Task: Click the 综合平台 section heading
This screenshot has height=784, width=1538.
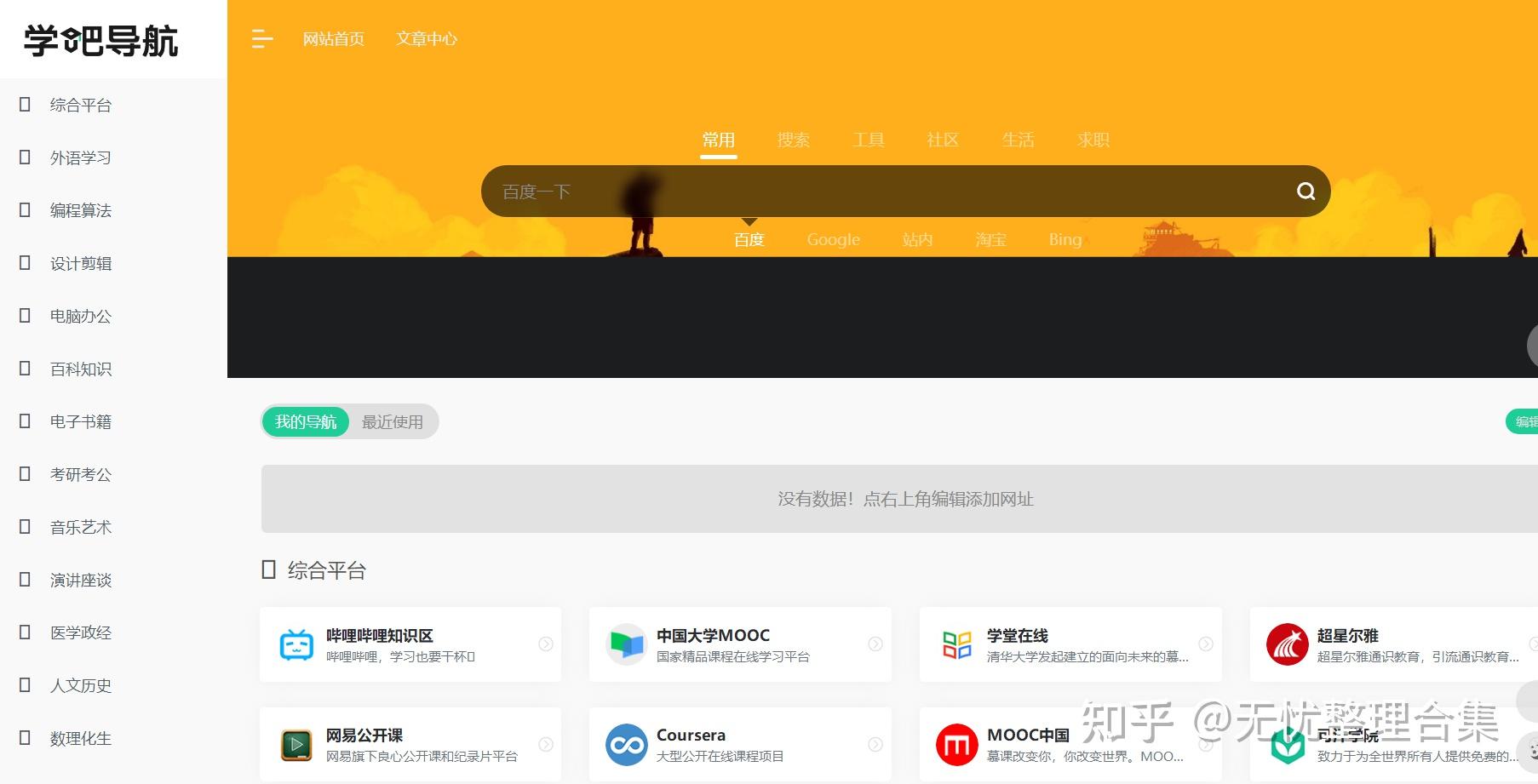Action: point(327,570)
